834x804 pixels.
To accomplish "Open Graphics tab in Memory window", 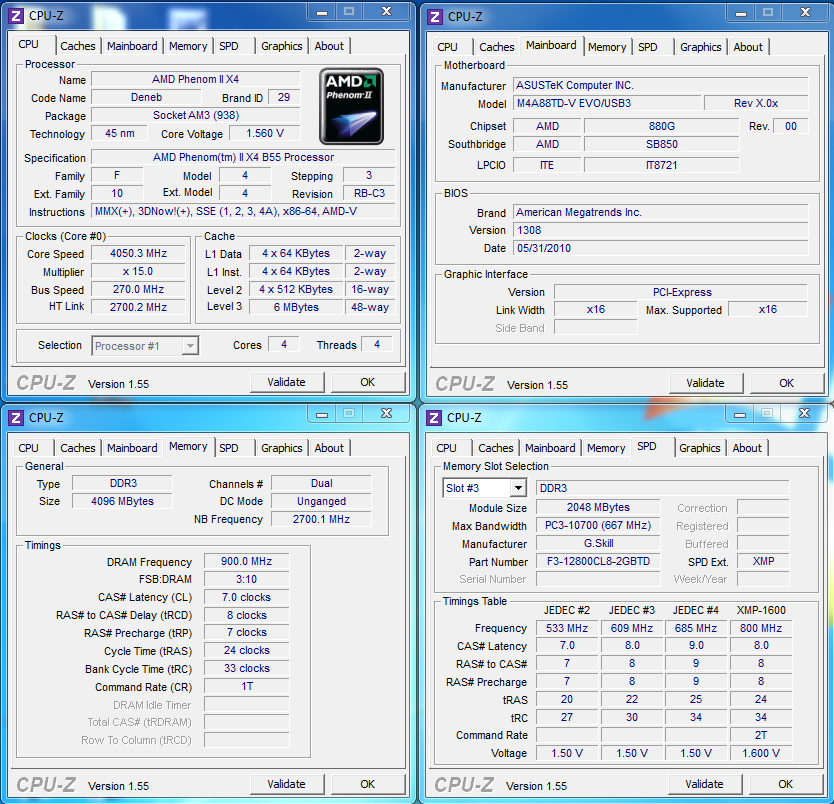I will [281, 448].
